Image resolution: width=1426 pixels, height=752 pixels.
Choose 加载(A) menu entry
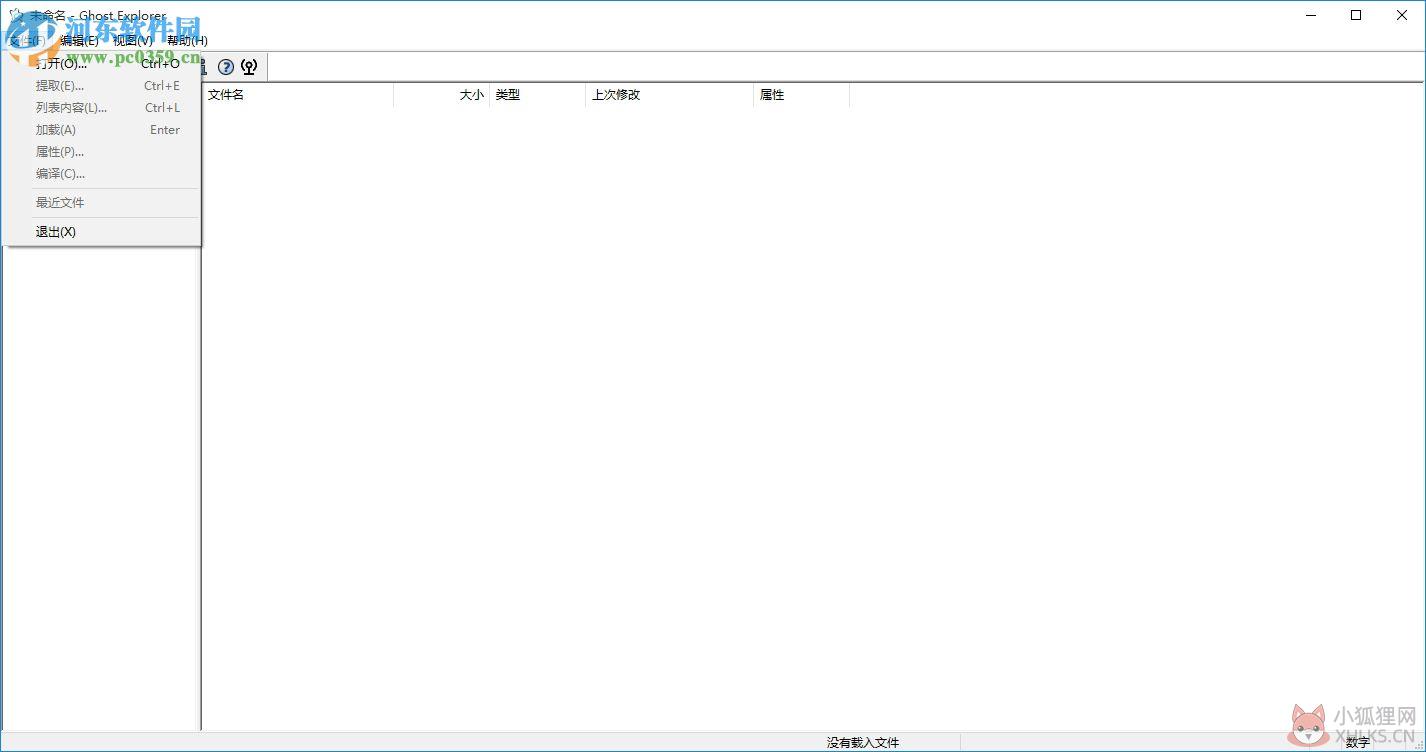102,130
